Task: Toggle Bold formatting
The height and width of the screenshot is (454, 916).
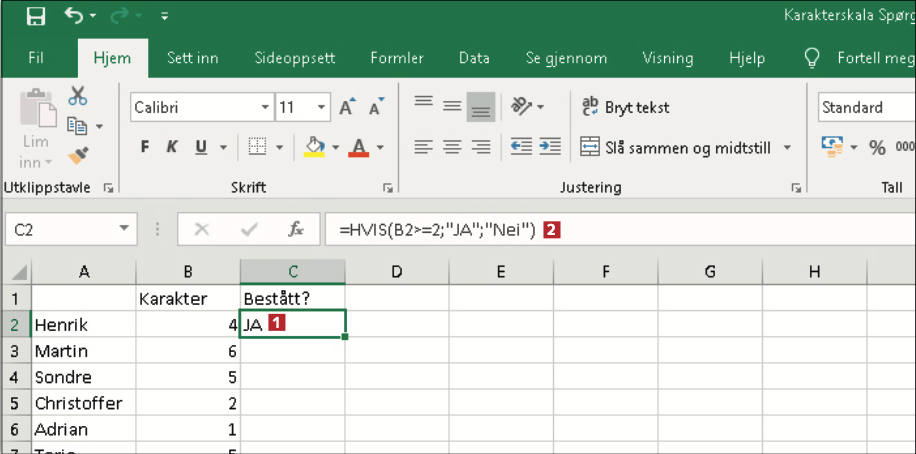Action: click(x=145, y=147)
